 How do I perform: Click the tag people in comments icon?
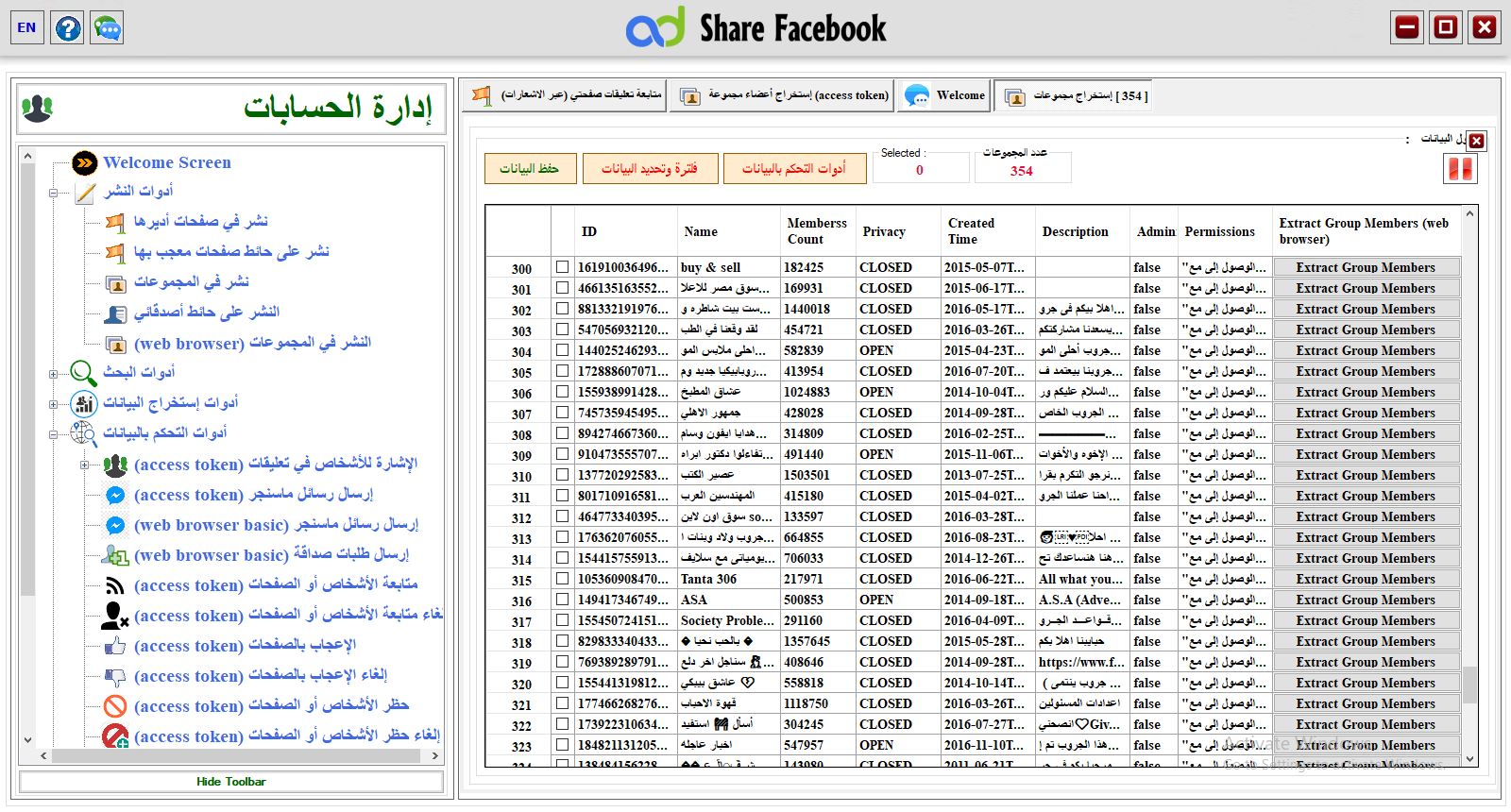tap(115, 465)
